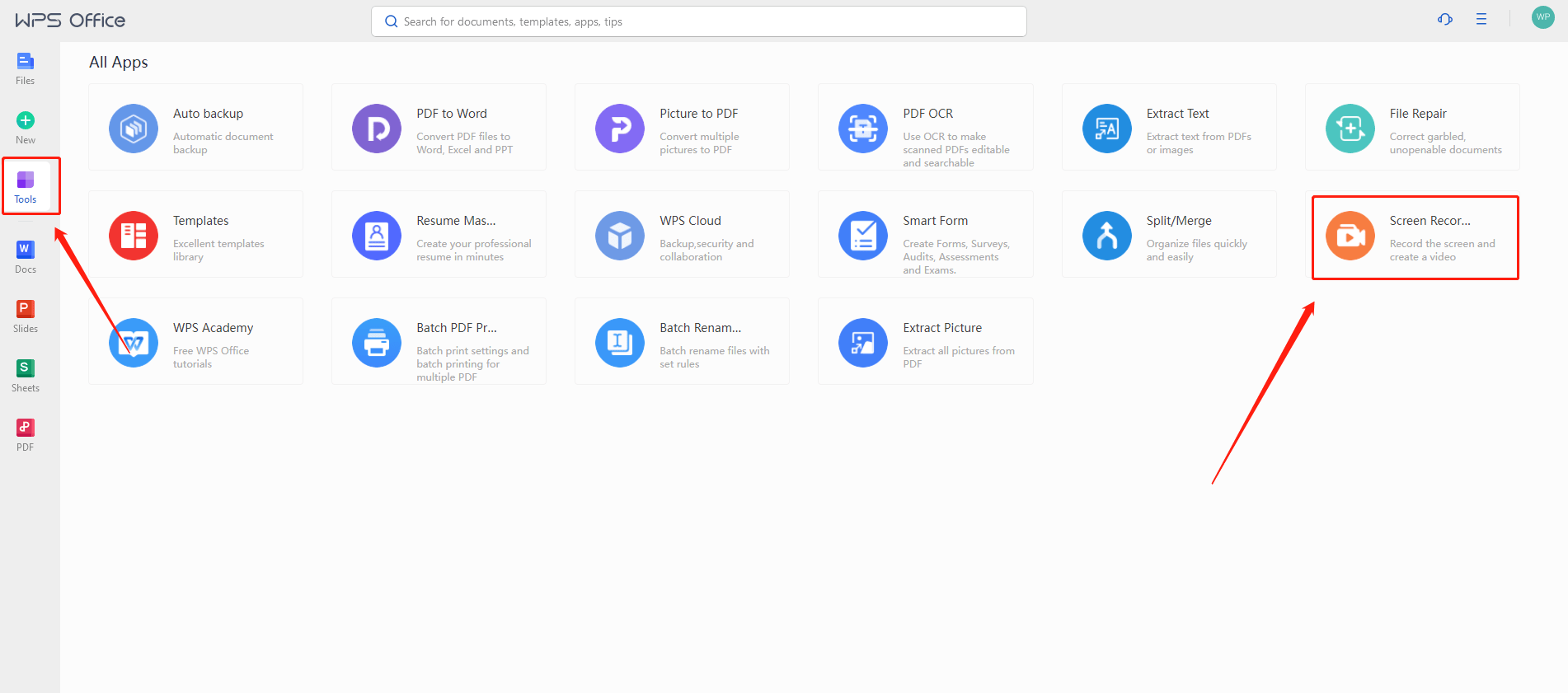Open the 'Resume Mas...' title text
1568x693 pixels.
[456, 221]
